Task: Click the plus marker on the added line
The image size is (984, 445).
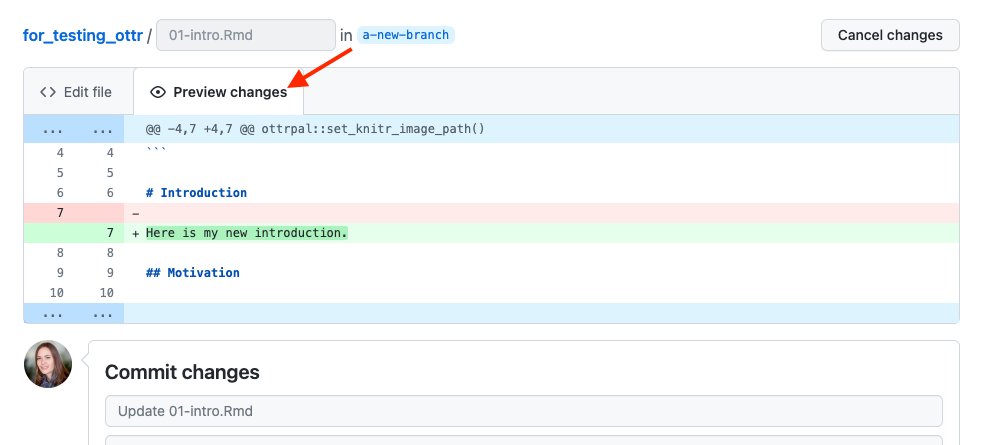Action: point(135,233)
